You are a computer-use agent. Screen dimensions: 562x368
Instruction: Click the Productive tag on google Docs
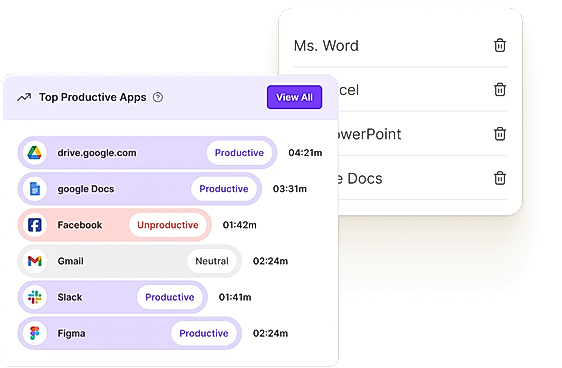(x=224, y=189)
